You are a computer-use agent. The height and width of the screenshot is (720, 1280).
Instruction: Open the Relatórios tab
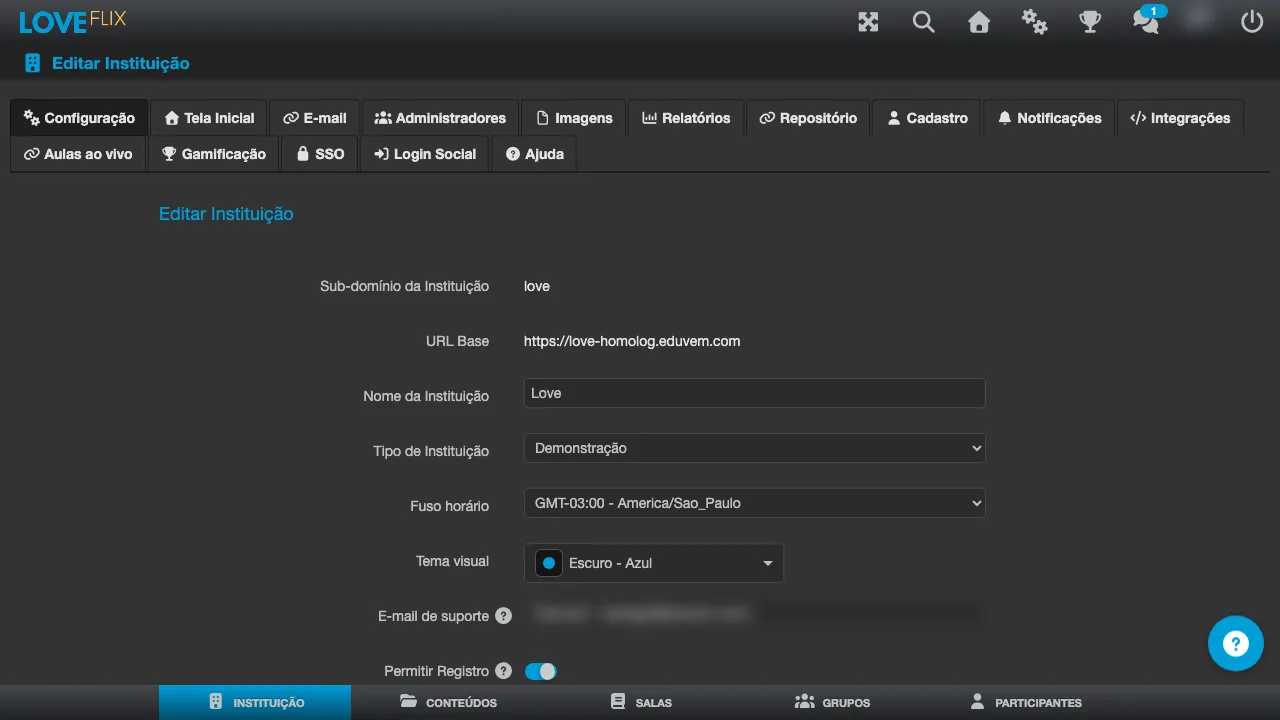(686, 118)
